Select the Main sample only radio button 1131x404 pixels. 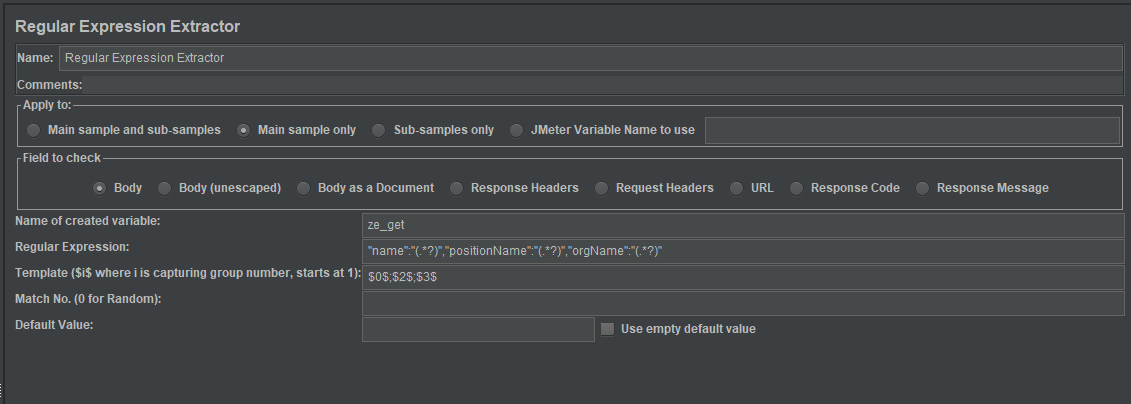tap(244, 130)
